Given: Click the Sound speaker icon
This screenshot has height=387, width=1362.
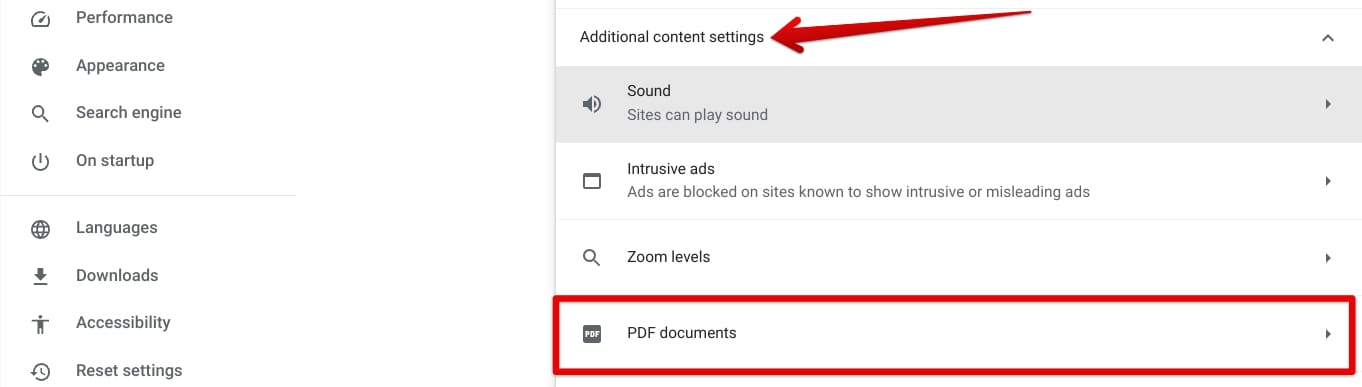Looking at the screenshot, I should coord(592,104).
